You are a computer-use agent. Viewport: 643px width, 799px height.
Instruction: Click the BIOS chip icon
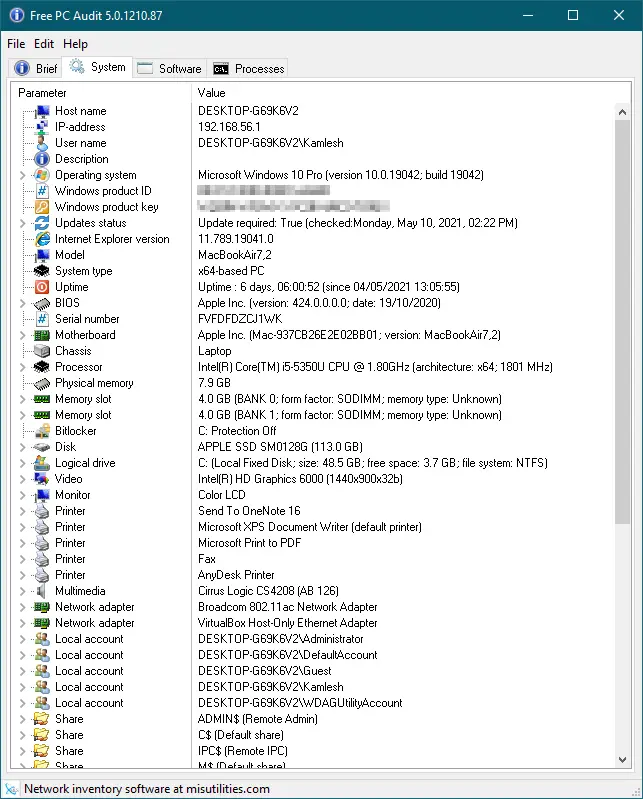(42, 303)
